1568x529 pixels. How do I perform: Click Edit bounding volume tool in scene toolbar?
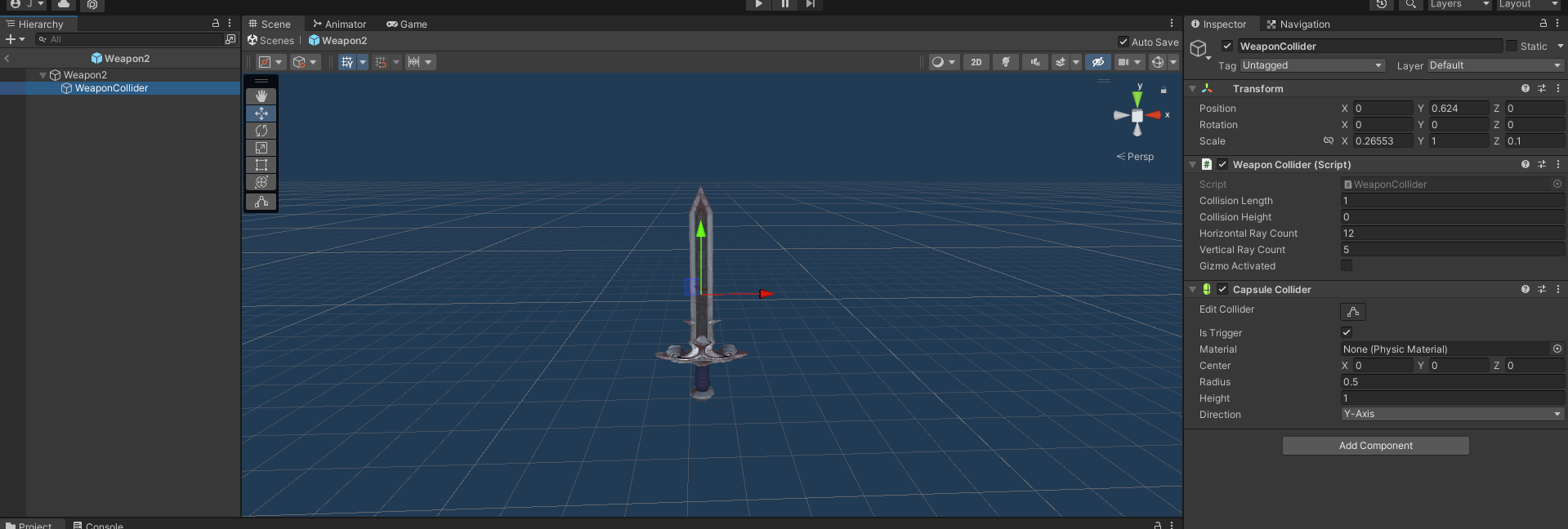pos(261,202)
